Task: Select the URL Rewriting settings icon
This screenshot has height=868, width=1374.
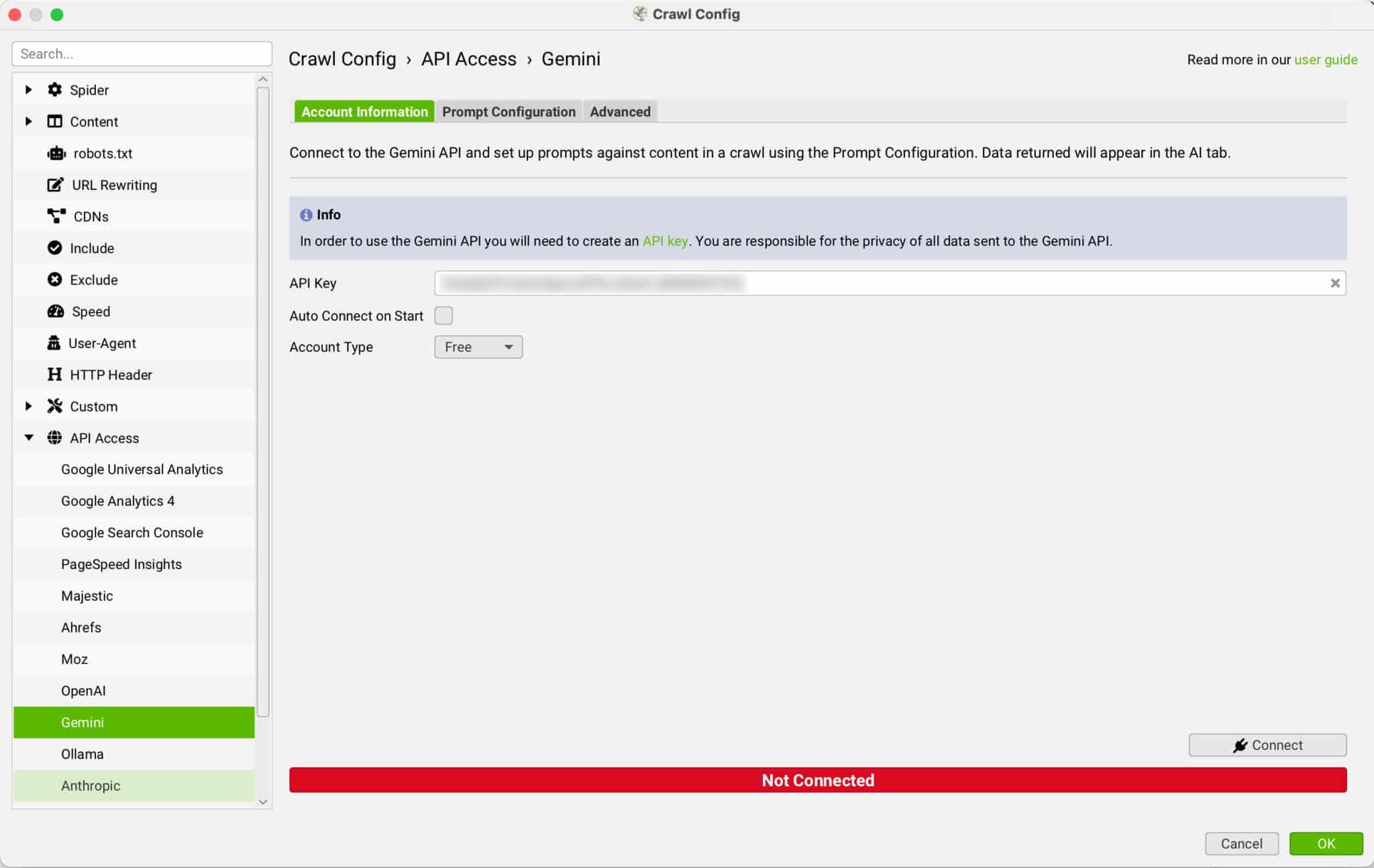Action: point(56,184)
